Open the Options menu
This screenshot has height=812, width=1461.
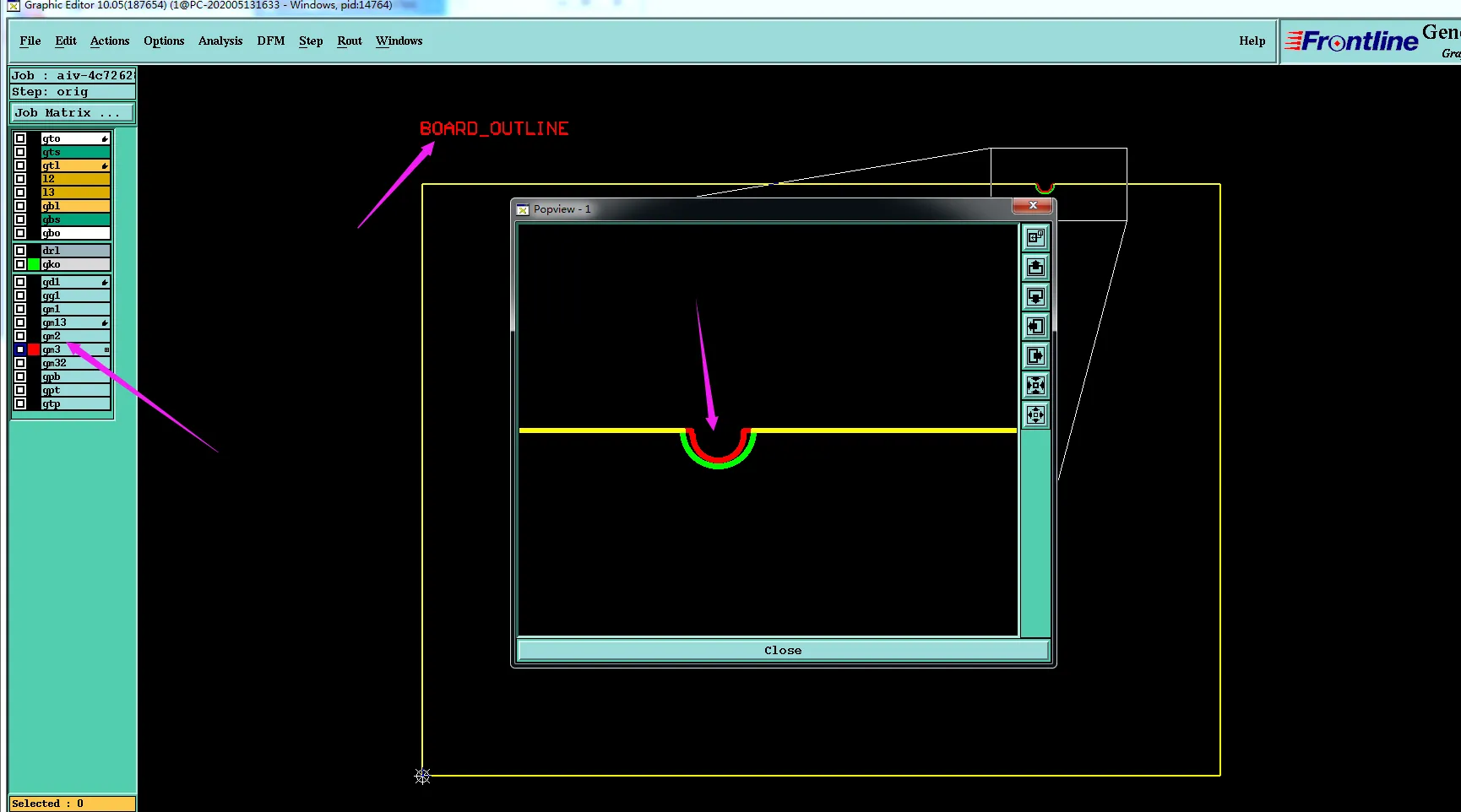click(164, 41)
